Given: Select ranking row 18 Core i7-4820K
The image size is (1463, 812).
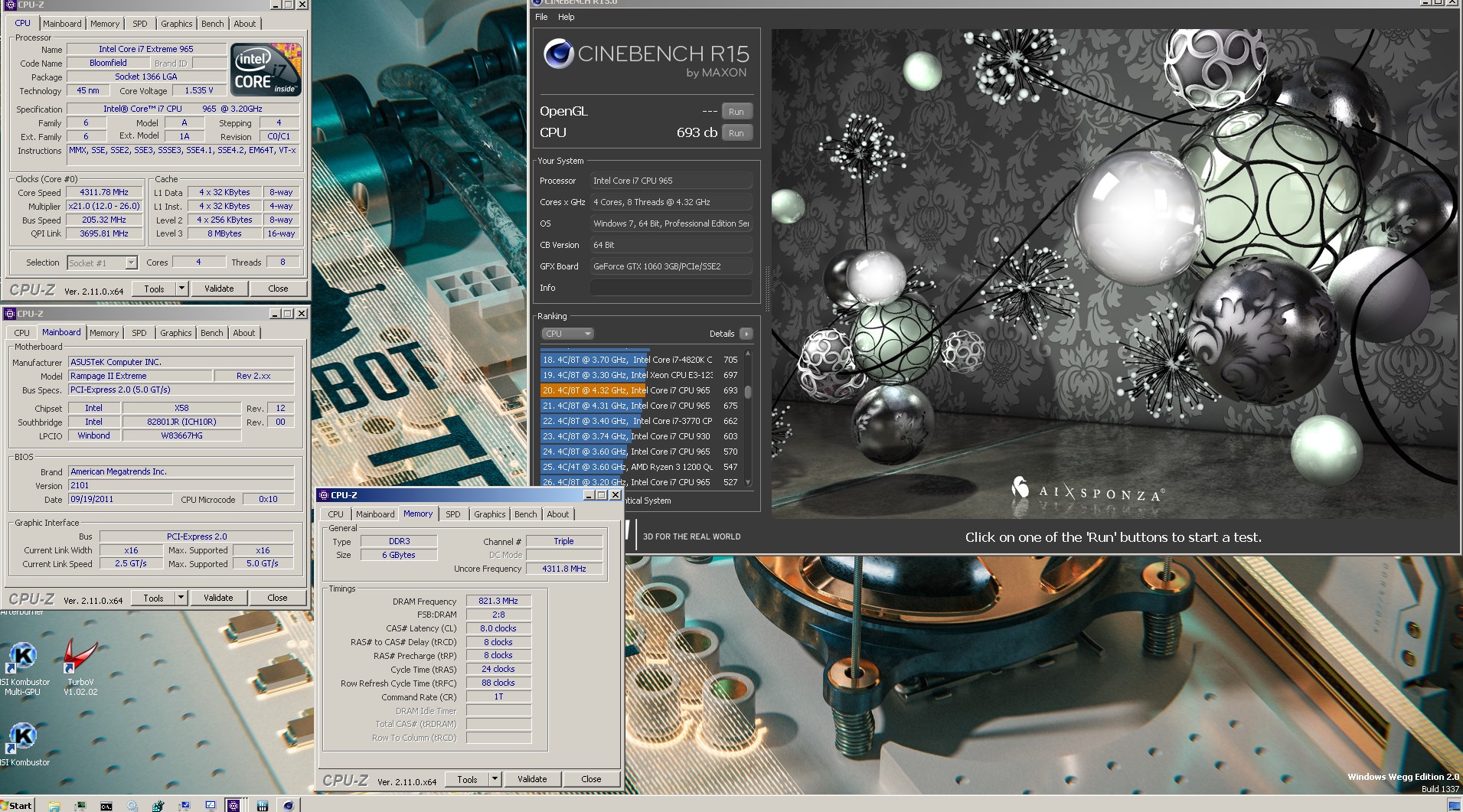Looking at the screenshot, I should 641,360.
